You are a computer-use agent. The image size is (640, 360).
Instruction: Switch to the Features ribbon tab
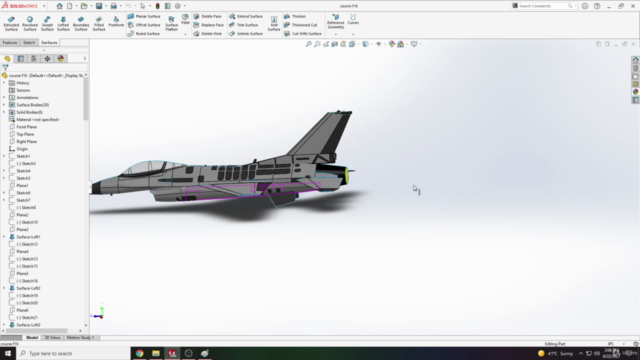click(10, 42)
